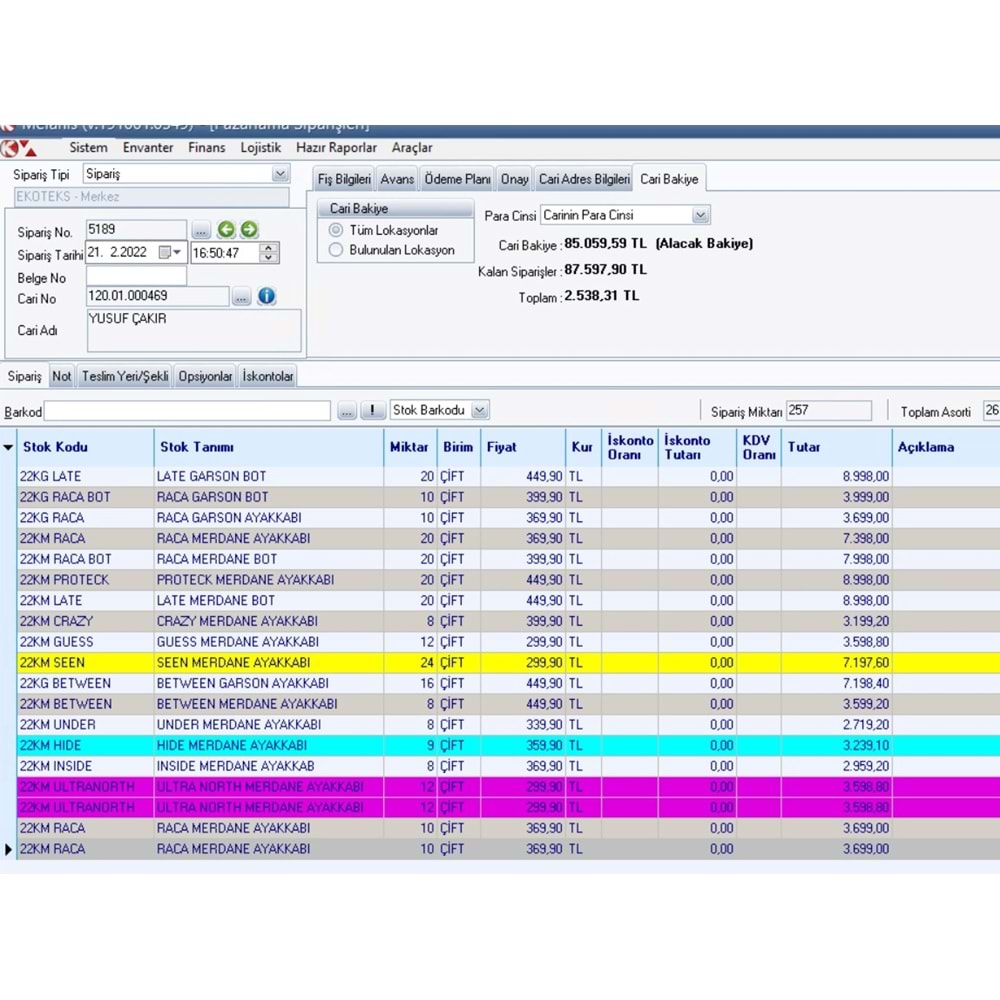The width and height of the screenshot is (1000, 1000).
Task: Switch to the Not tab
Action: (62, 376)
